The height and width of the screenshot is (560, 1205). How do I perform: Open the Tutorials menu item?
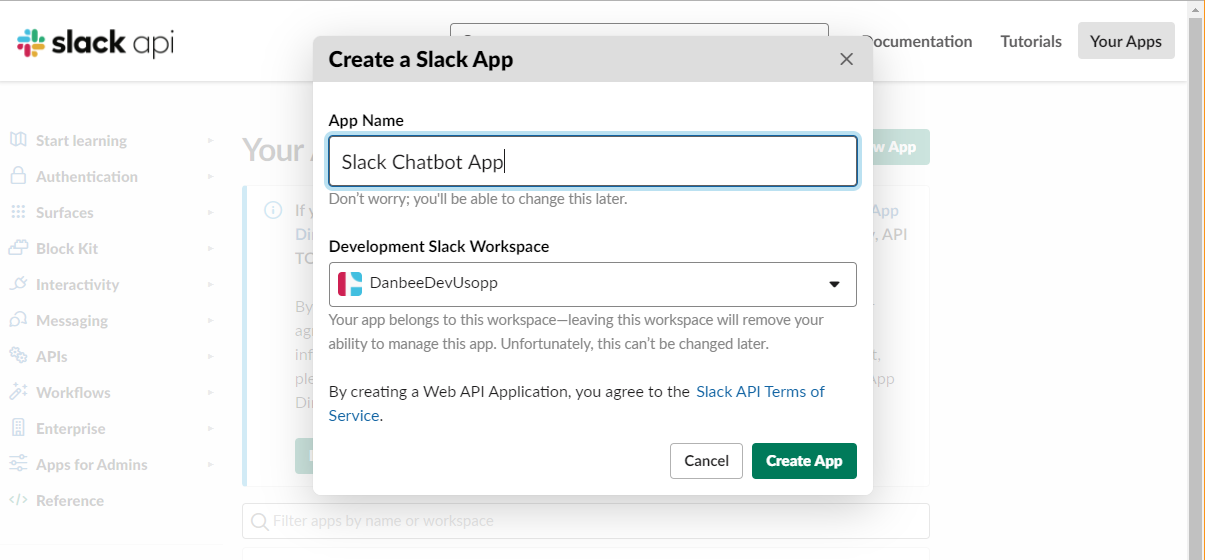click(1031, 41)
